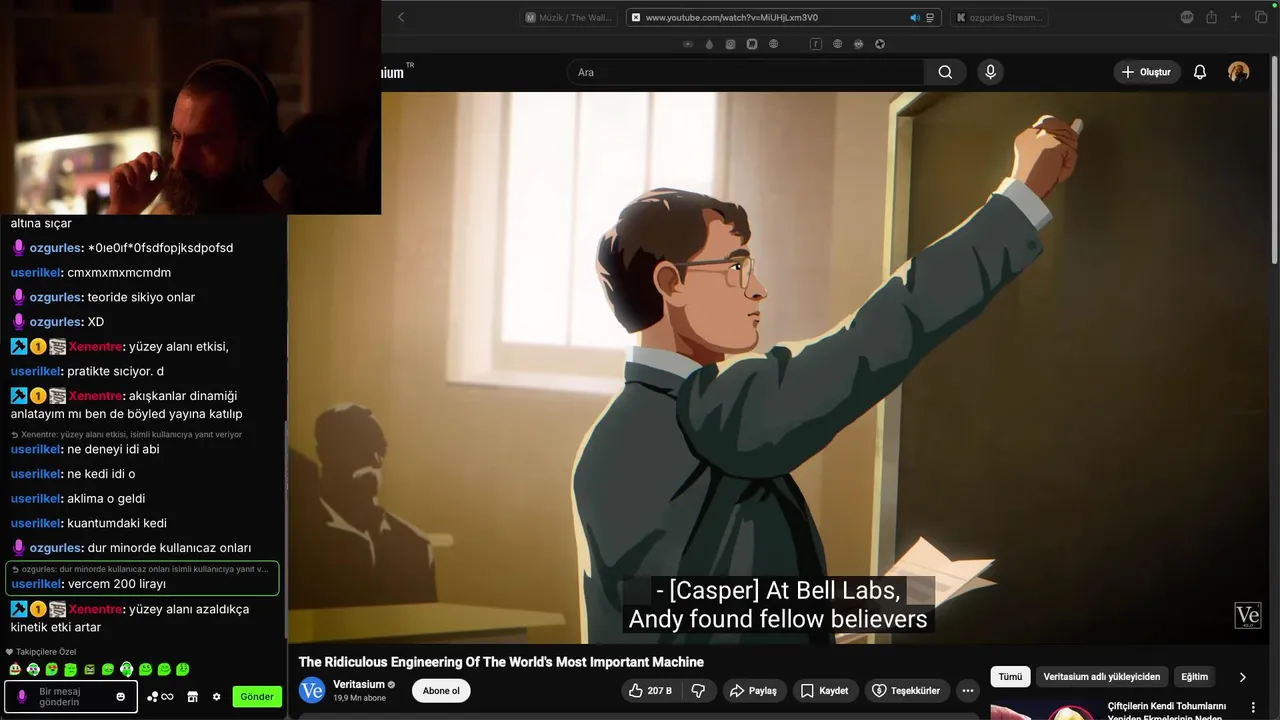Image resolution: width=1280 pixels, height=720 pixels.
Task: Open chat settings gear icon
Action: tap(216, 697)
